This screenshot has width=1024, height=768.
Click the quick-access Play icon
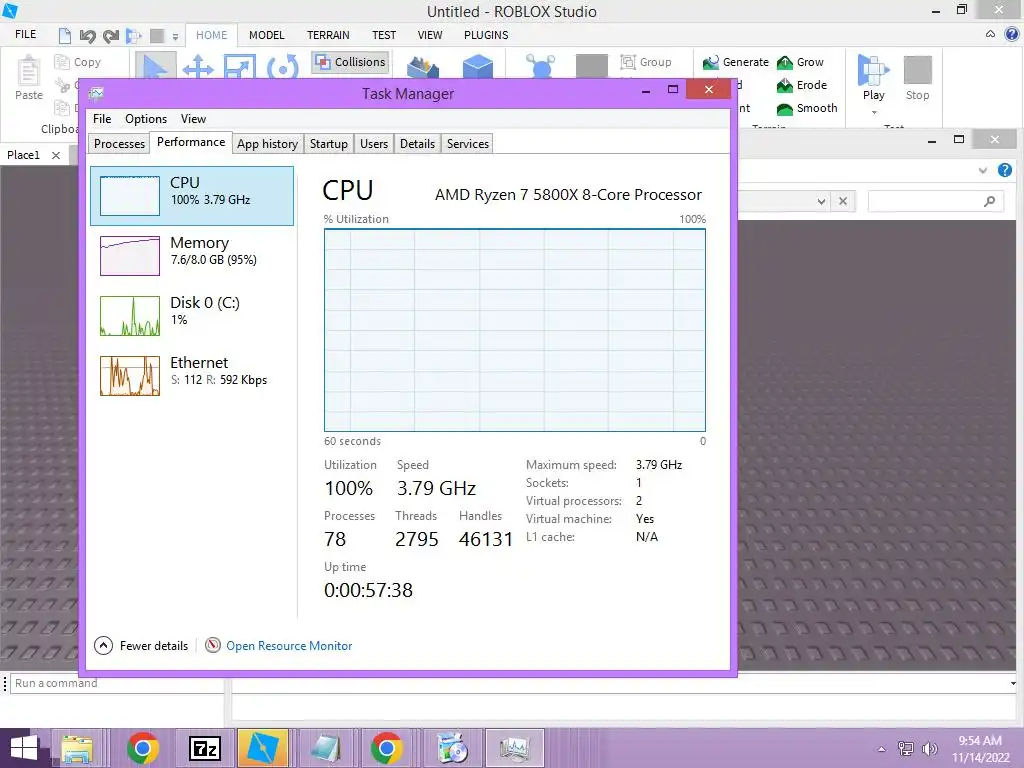(x=134, y=36)
